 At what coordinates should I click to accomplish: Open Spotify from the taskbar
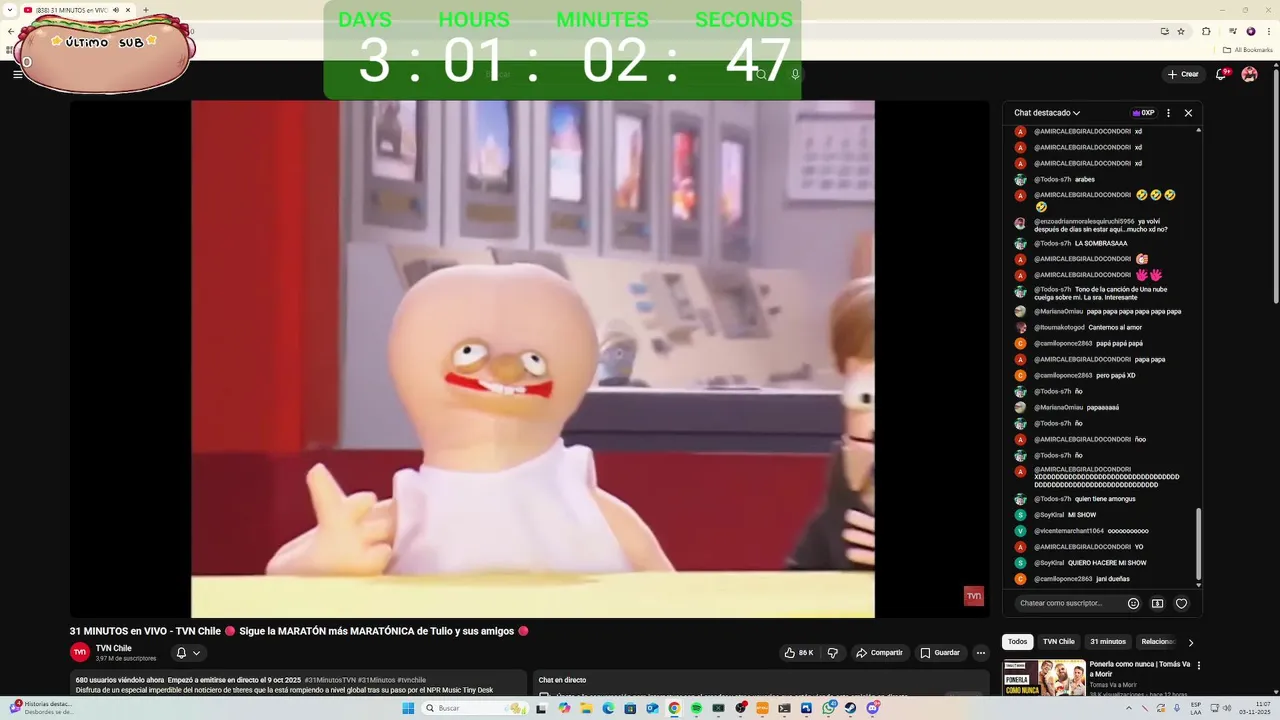coord(696,708)
